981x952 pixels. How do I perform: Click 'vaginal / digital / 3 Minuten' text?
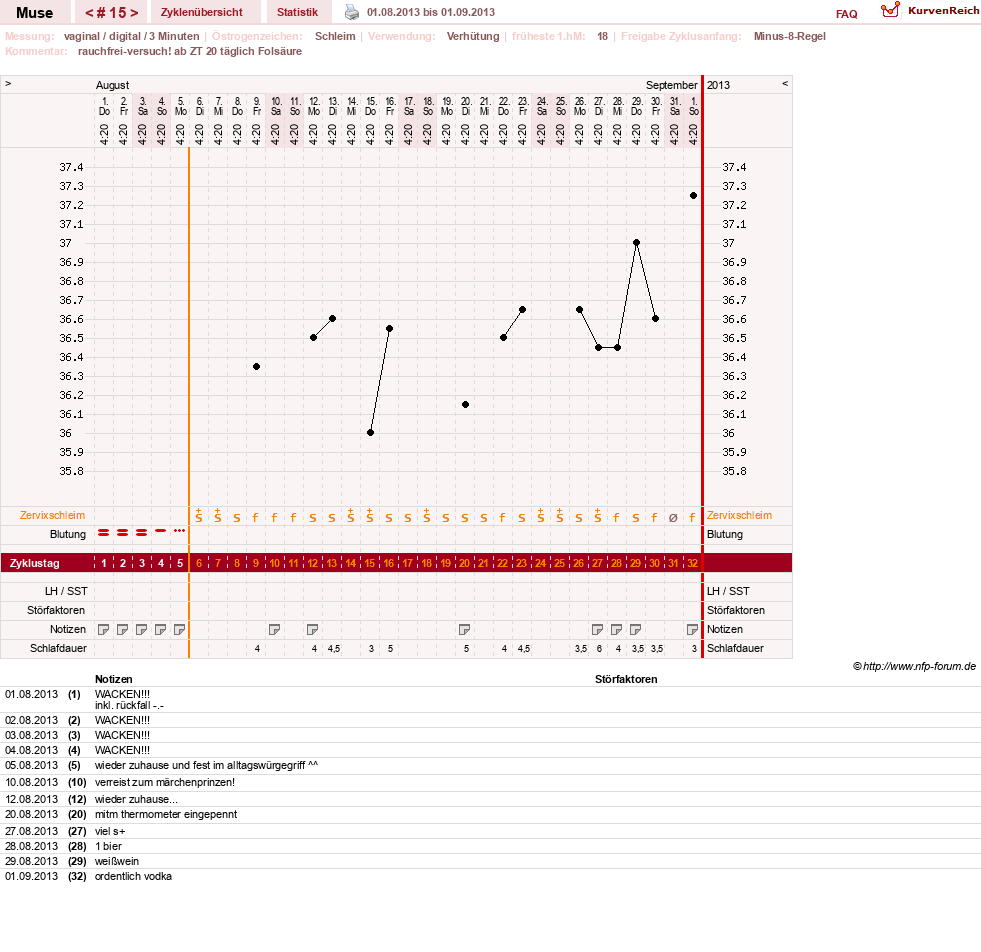pos(131,36)
